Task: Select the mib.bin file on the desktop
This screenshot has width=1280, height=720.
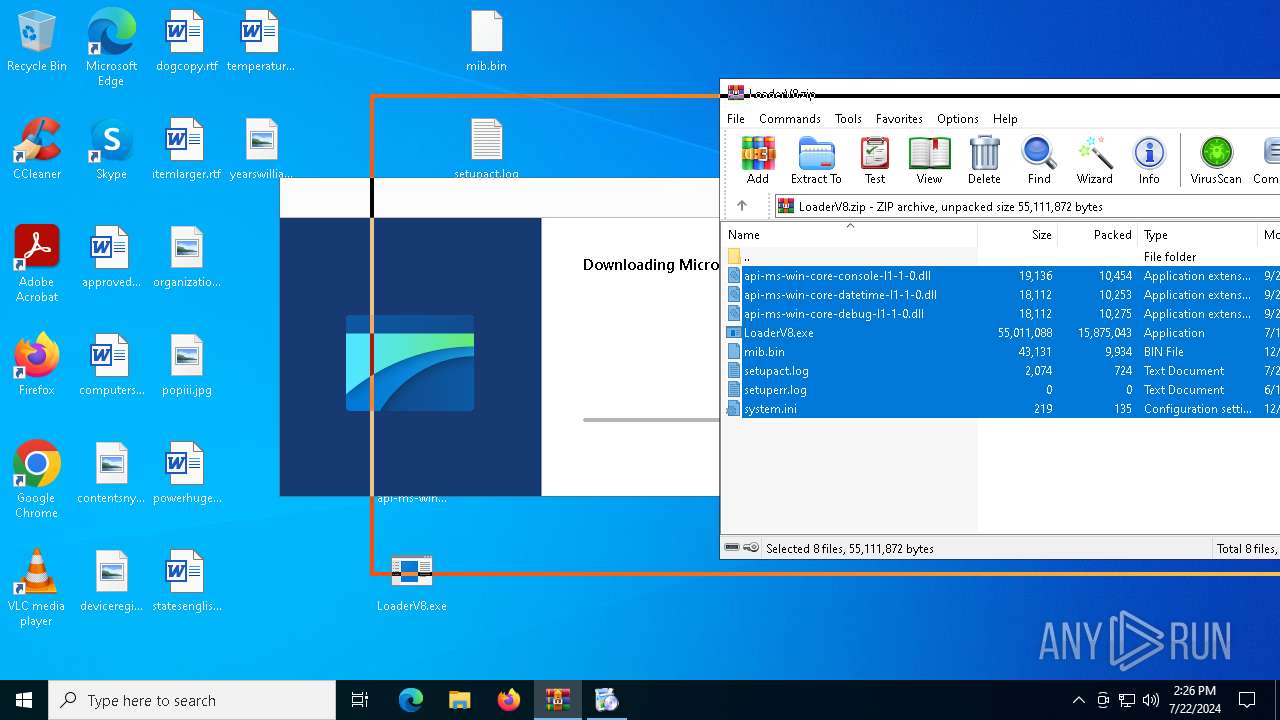Action: pos(486,42)
